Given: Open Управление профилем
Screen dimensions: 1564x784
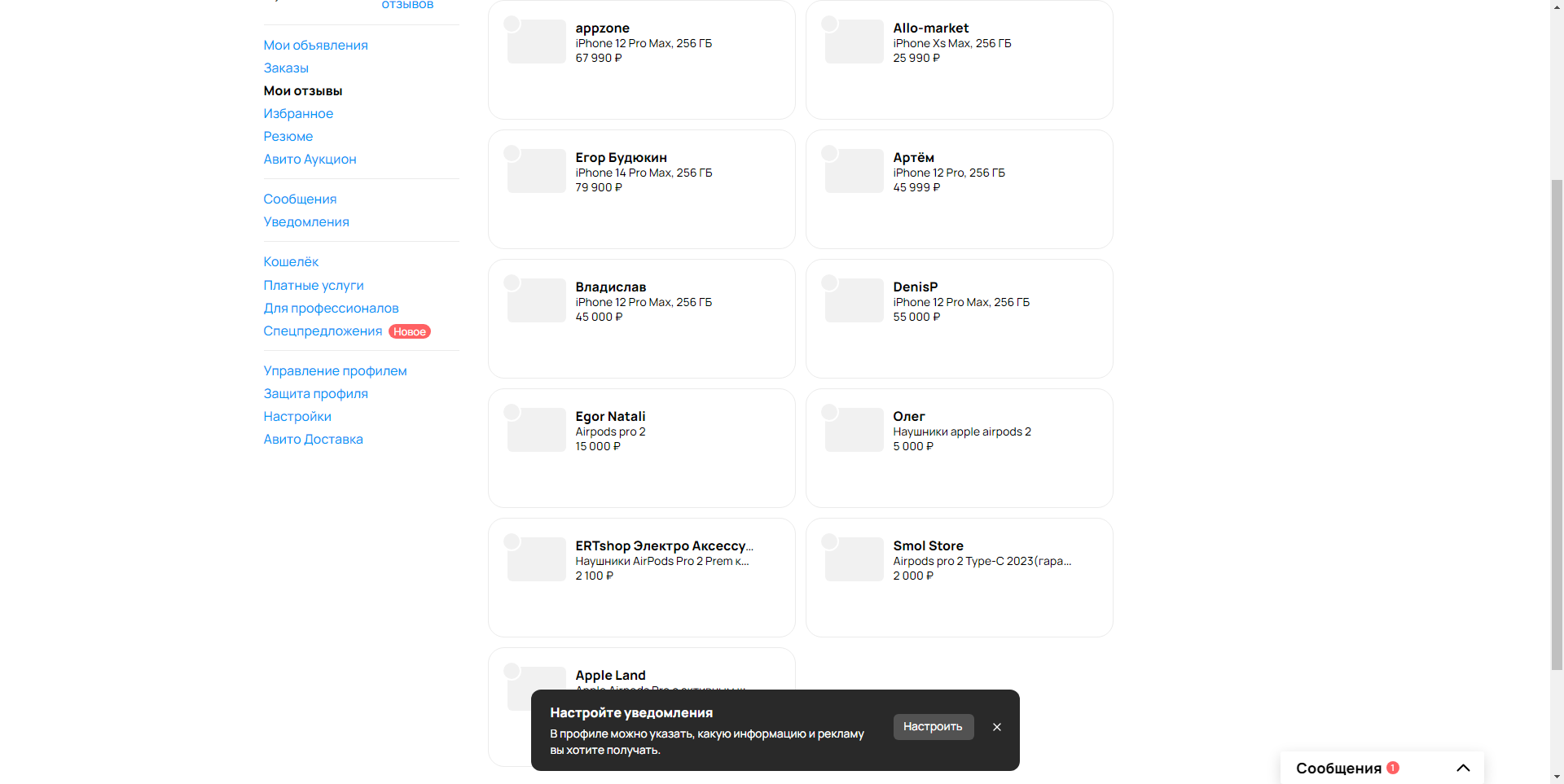Looking at the screenshot, I should 335,370.
